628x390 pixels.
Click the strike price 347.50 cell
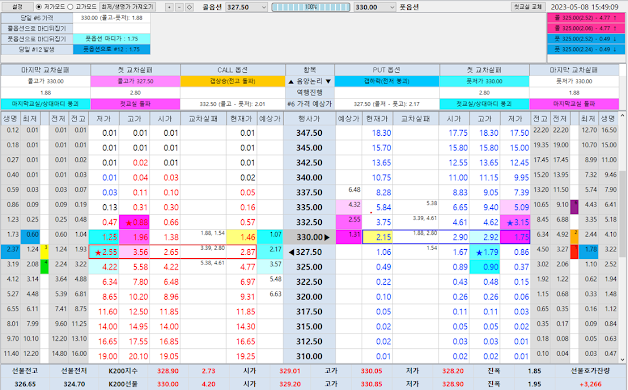coord(310,133)
